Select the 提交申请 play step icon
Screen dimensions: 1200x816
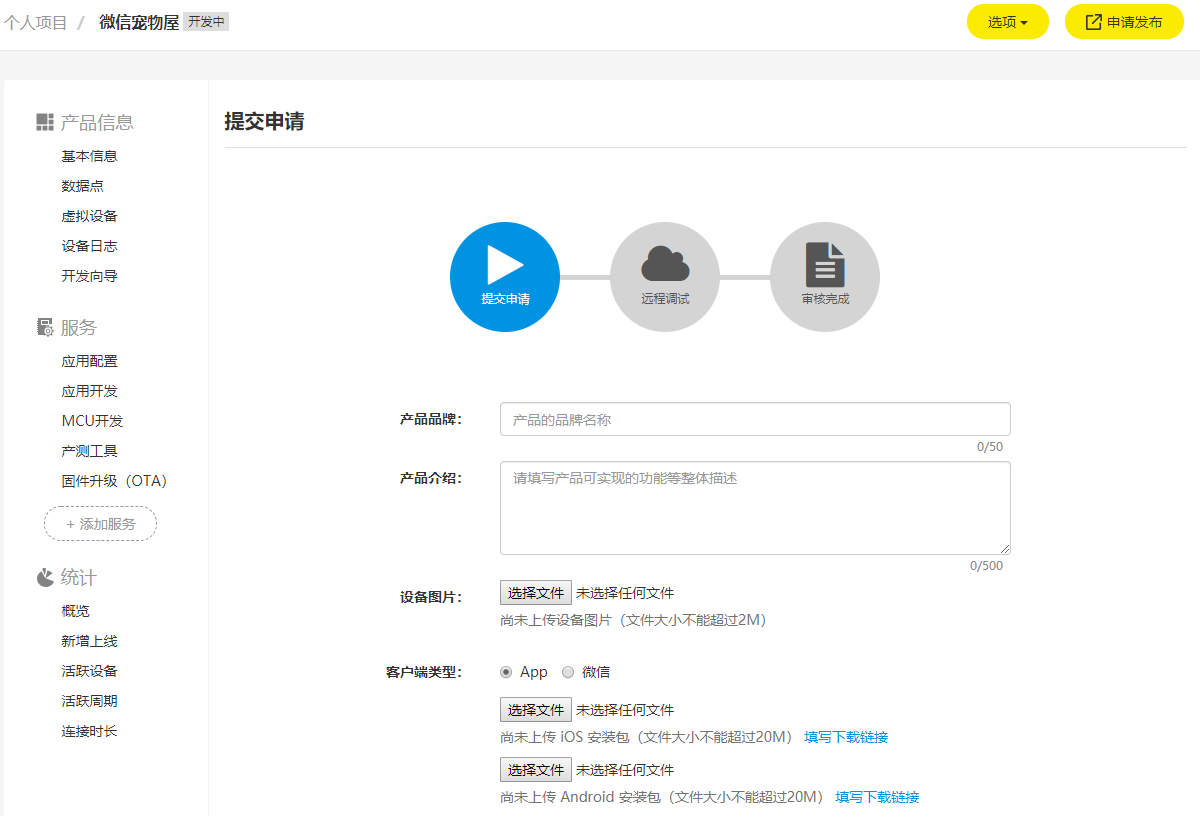coord(505,262)
